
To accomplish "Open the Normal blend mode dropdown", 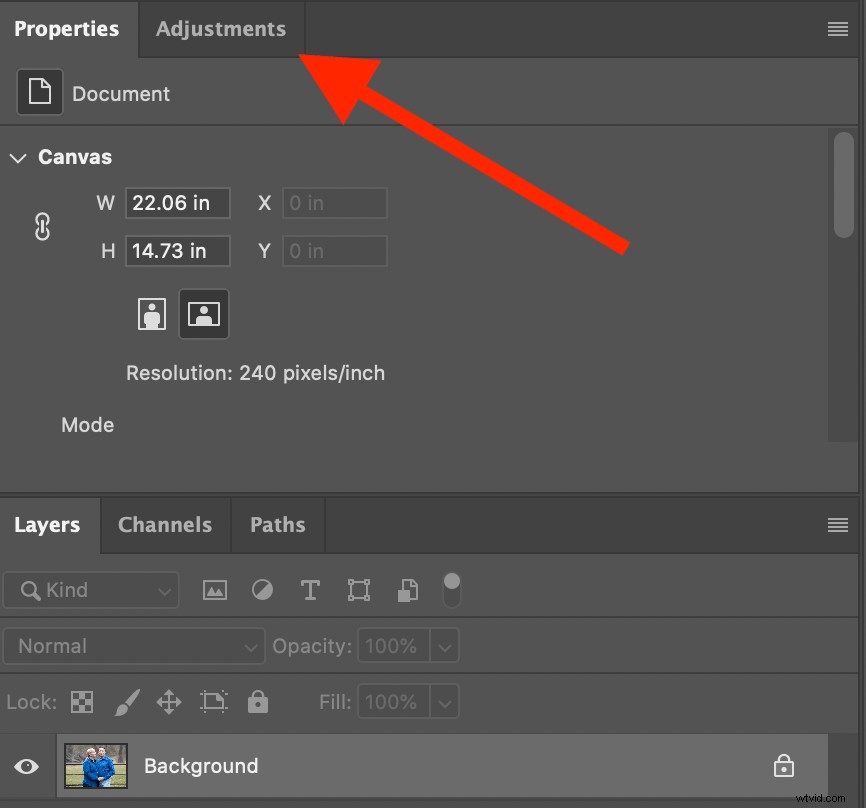I will coord(250,646).
